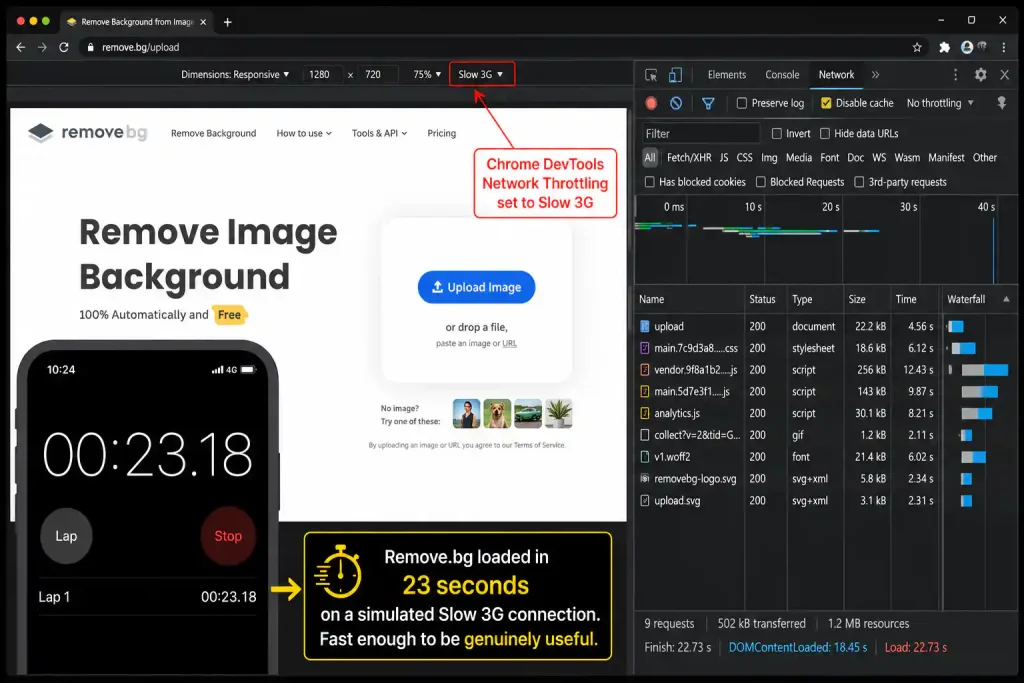Select the Network tab
1024x683 pixels.
pos(836,75)
